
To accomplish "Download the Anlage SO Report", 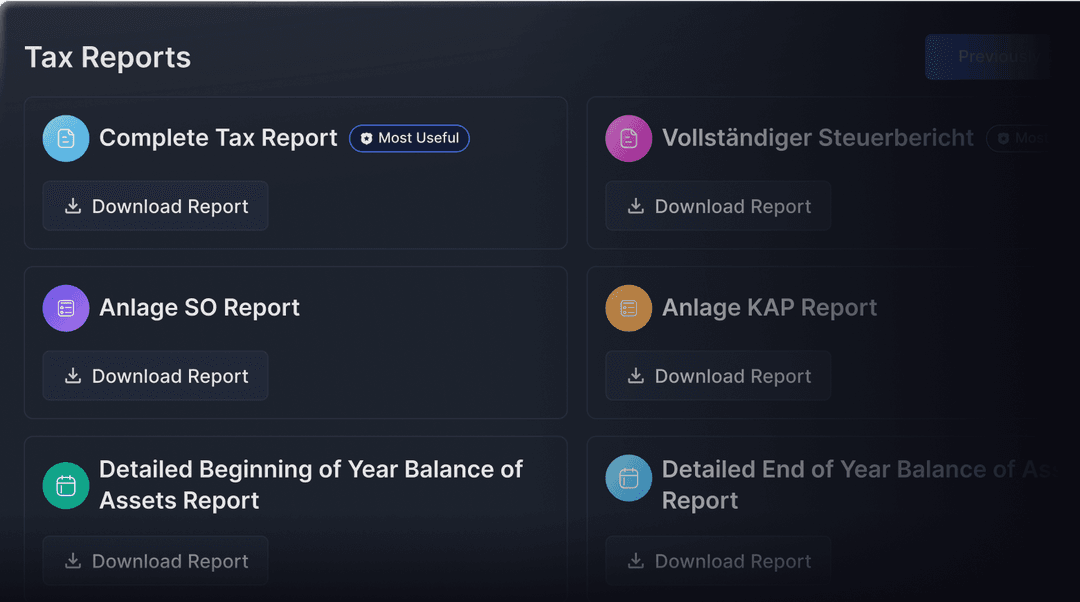I will [x=156, y=375].
